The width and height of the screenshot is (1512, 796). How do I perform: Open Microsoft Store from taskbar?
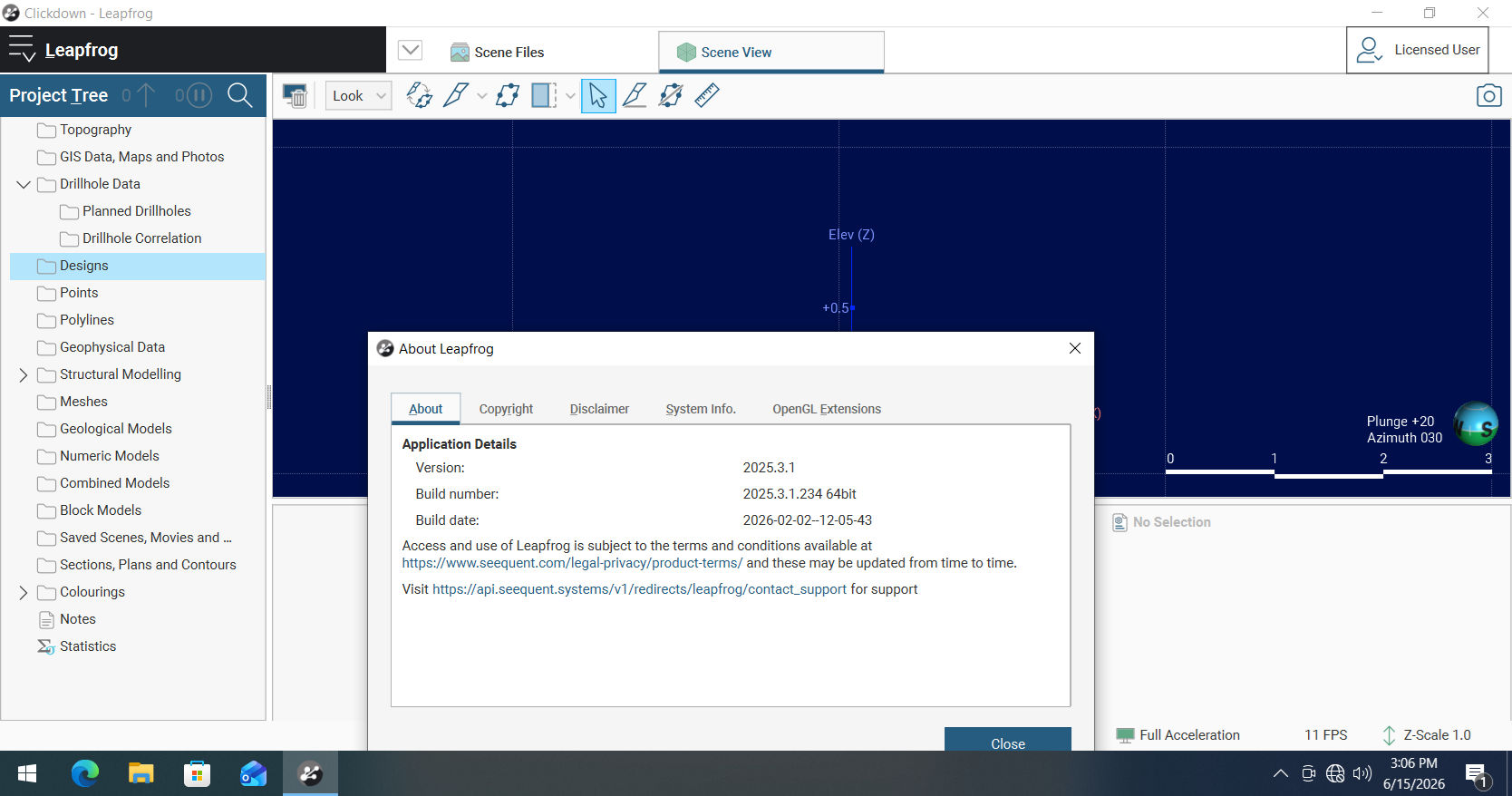click(x=197, y=773)
